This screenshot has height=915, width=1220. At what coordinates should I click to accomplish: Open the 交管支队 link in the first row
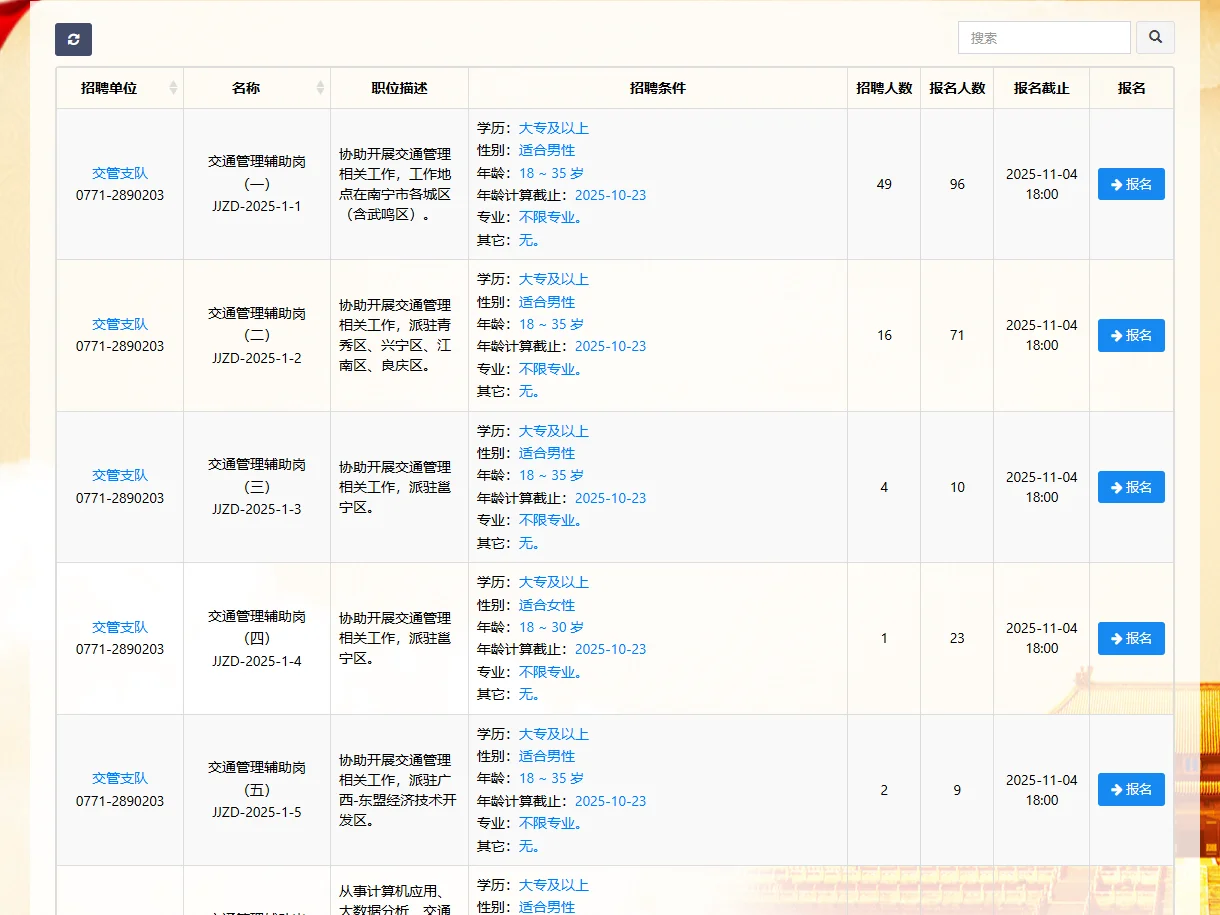[x=119, y=172]
